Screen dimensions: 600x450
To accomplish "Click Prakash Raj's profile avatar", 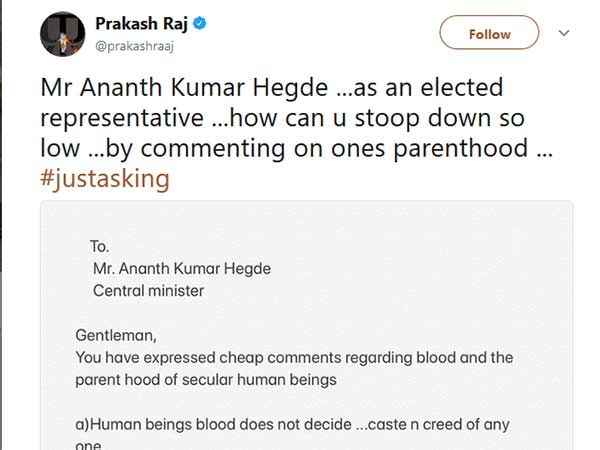I will [62, 36].
